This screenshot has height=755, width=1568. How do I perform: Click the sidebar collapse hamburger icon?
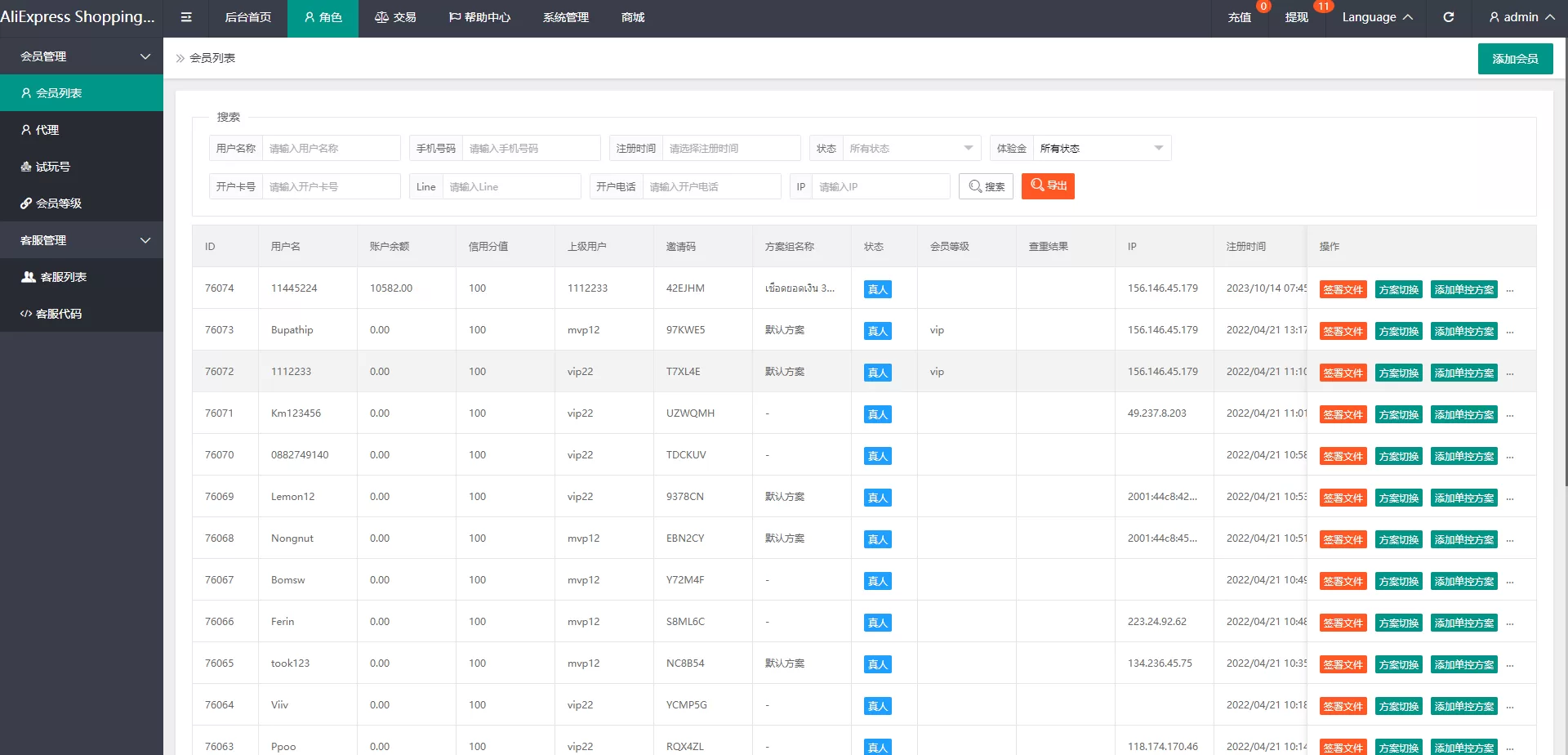coord(186,17)
